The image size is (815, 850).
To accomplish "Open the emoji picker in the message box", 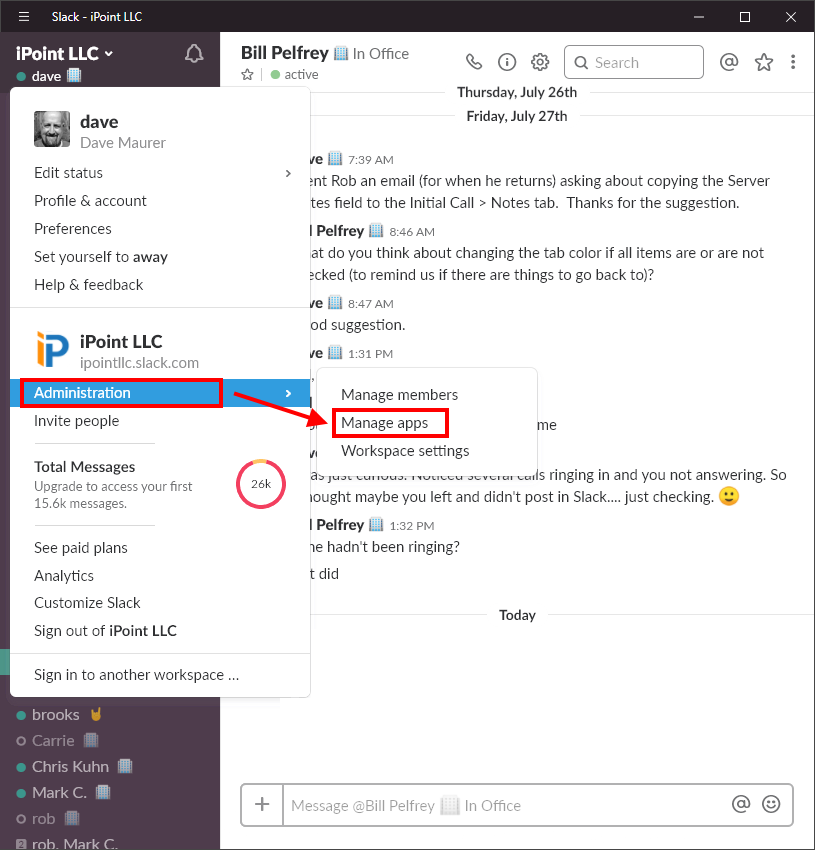I will click(771, 804).
